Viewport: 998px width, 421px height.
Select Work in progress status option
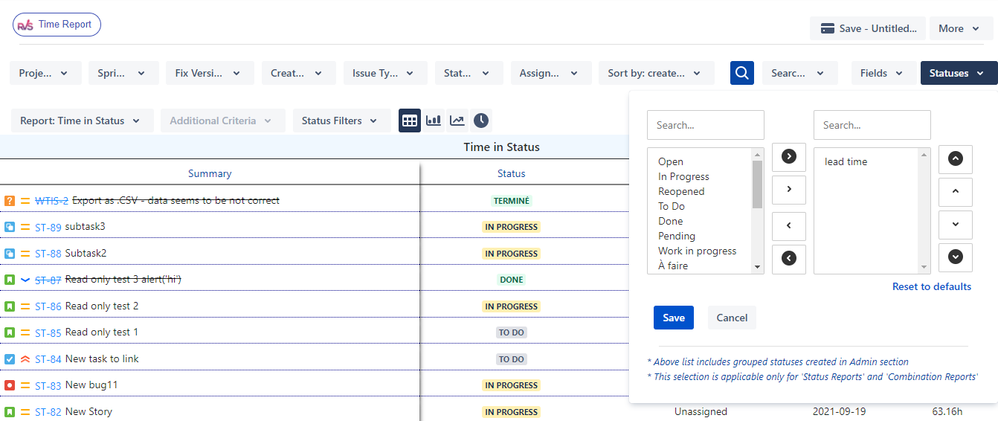click(697, 251)
